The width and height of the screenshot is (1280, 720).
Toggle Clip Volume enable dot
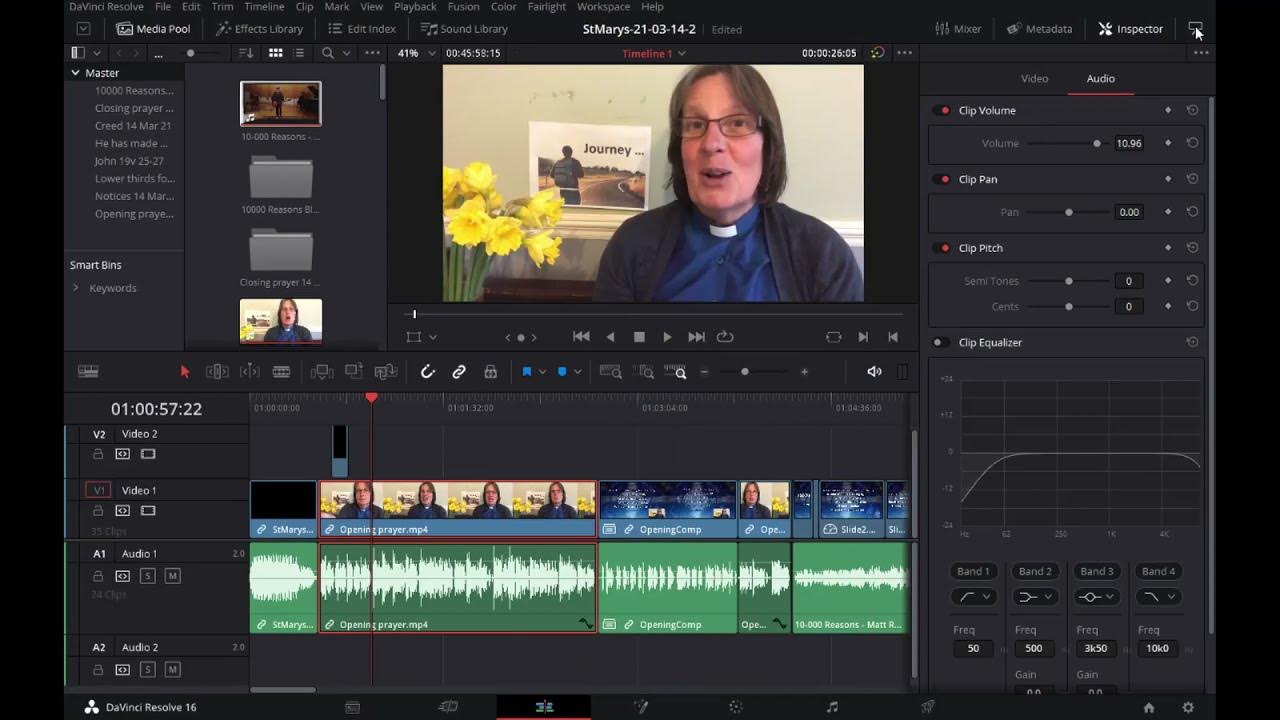click(x=944, y=111)
